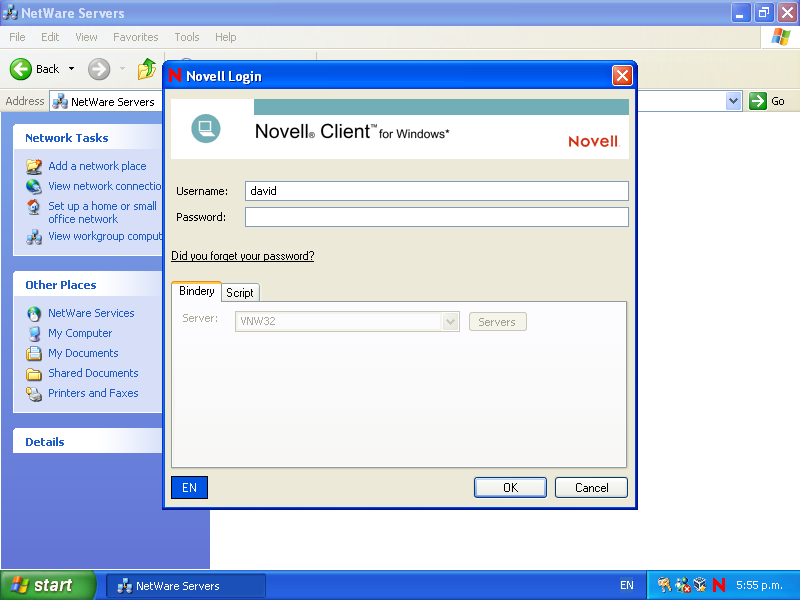Select NetWare Servers taskbar button
The image size is (800, 600).
point(186,586)
